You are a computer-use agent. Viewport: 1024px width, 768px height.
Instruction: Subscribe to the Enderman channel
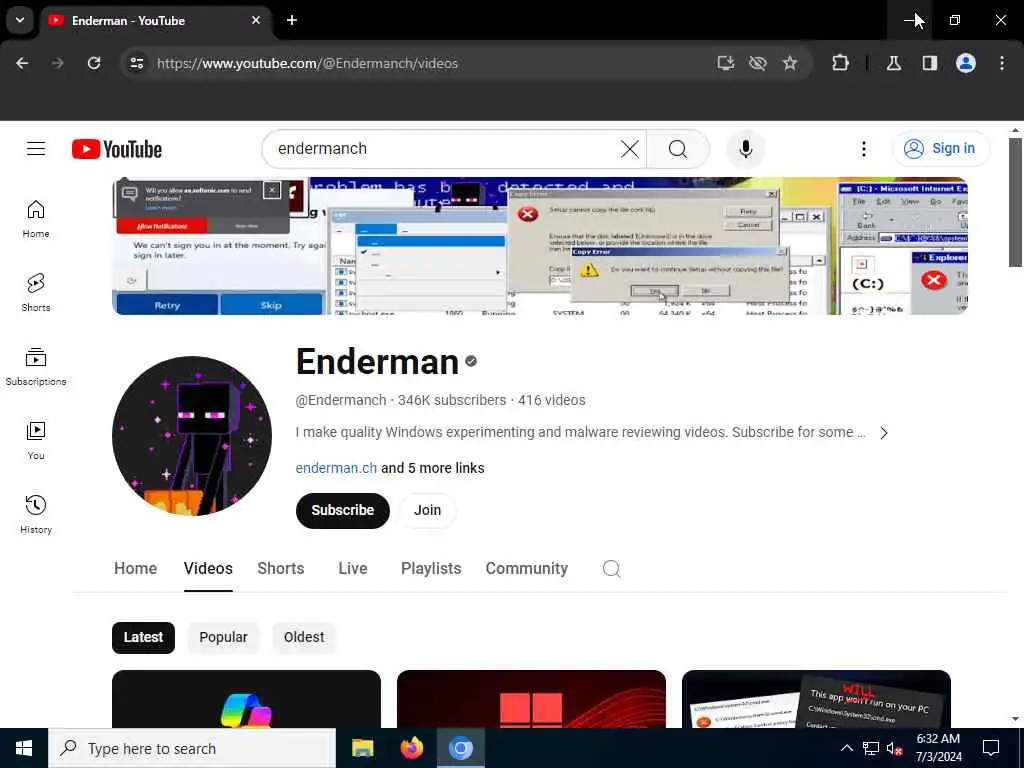point(343,511)
